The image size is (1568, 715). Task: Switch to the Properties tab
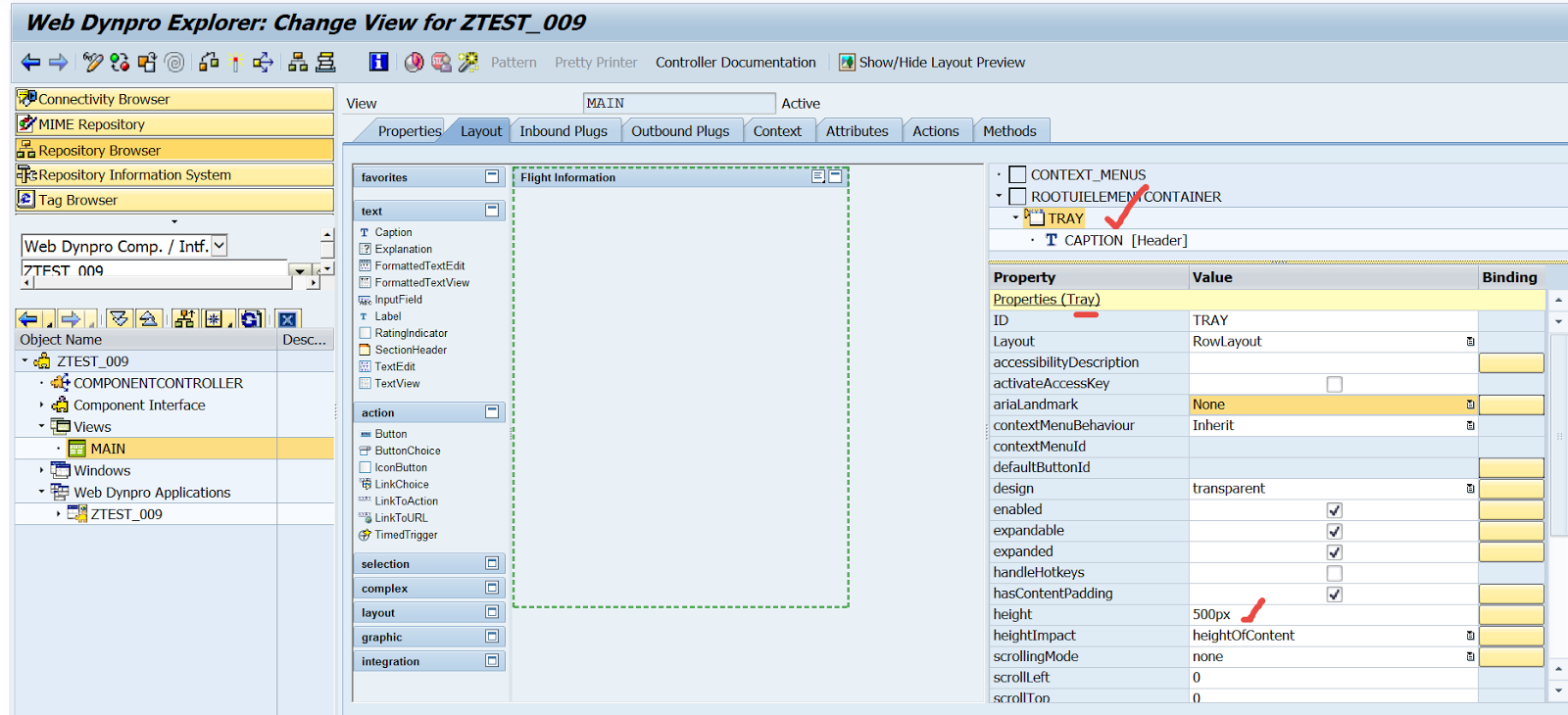click(x=410, y=131)
